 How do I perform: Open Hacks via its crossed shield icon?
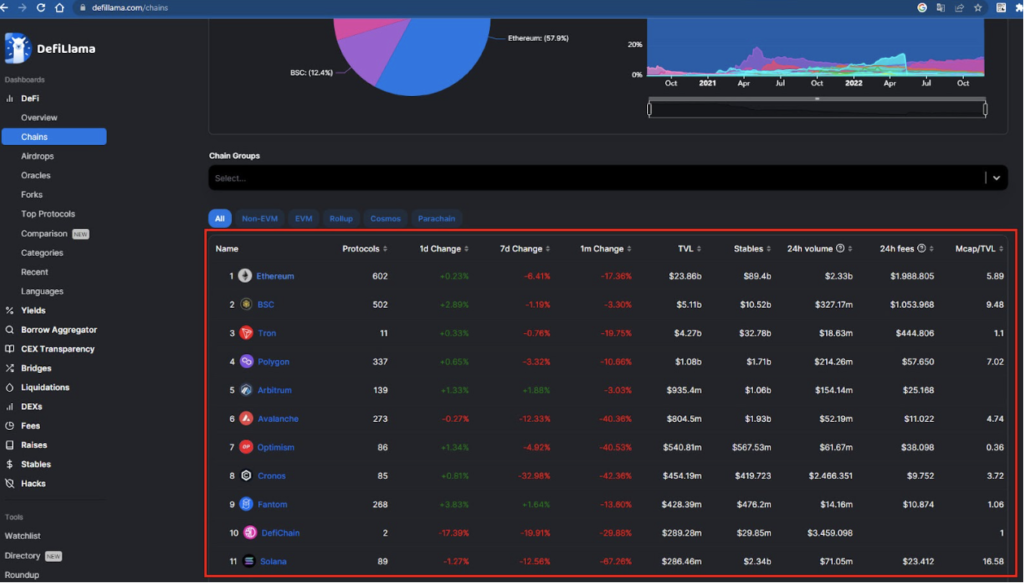9,484
